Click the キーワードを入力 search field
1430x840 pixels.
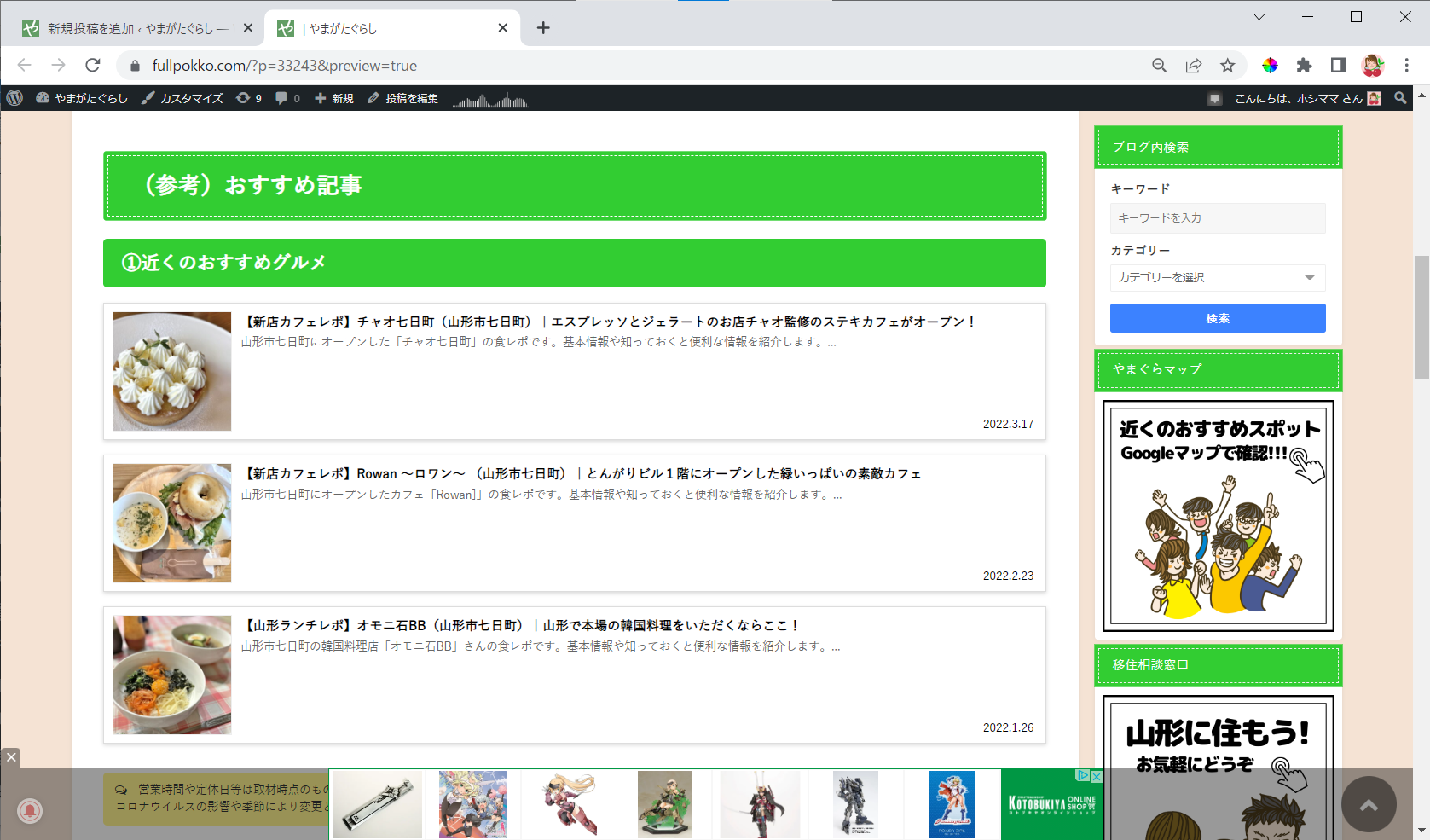(1217, 218)
